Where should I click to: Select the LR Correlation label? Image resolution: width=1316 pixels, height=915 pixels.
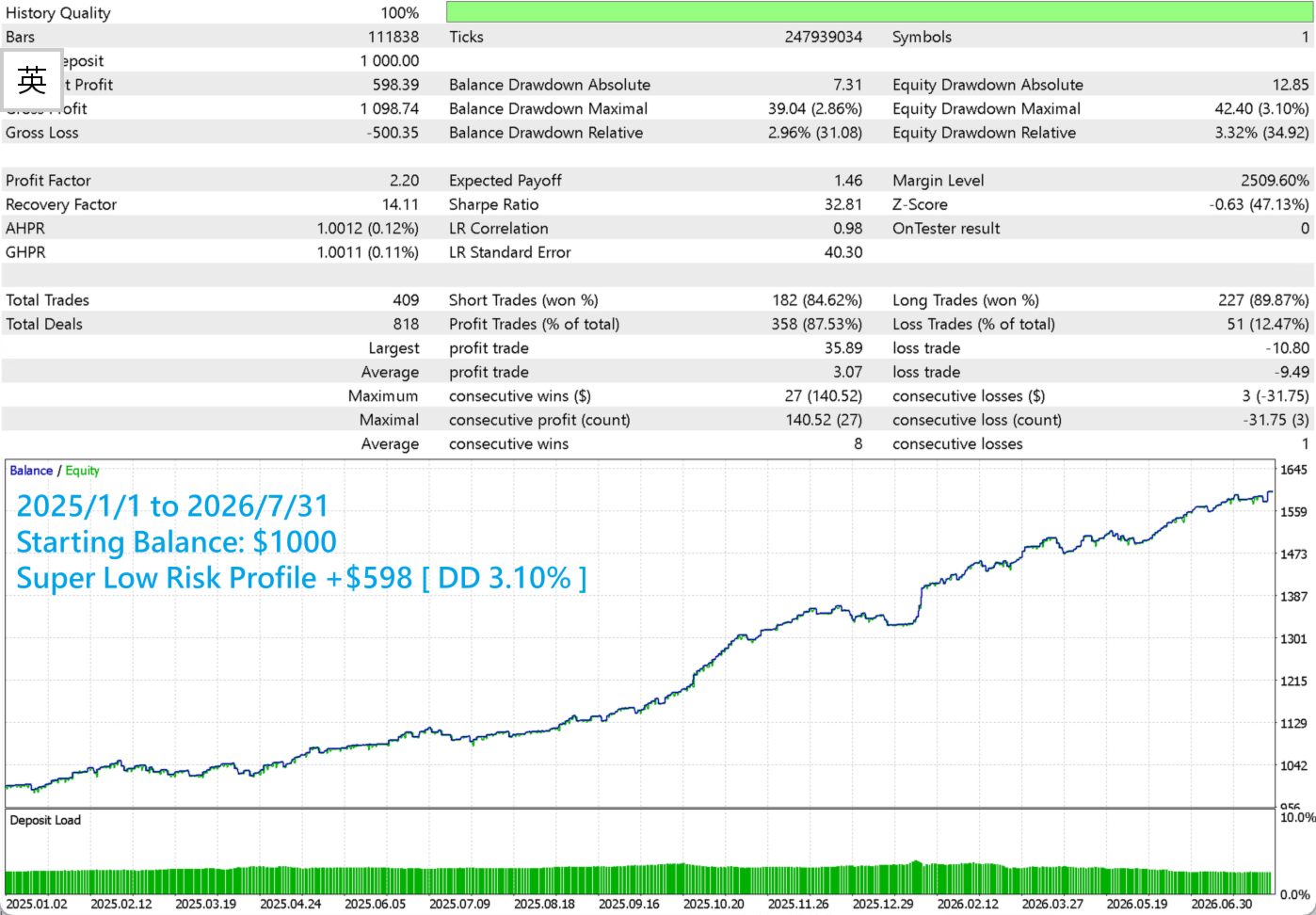click(x=499, y=229)
